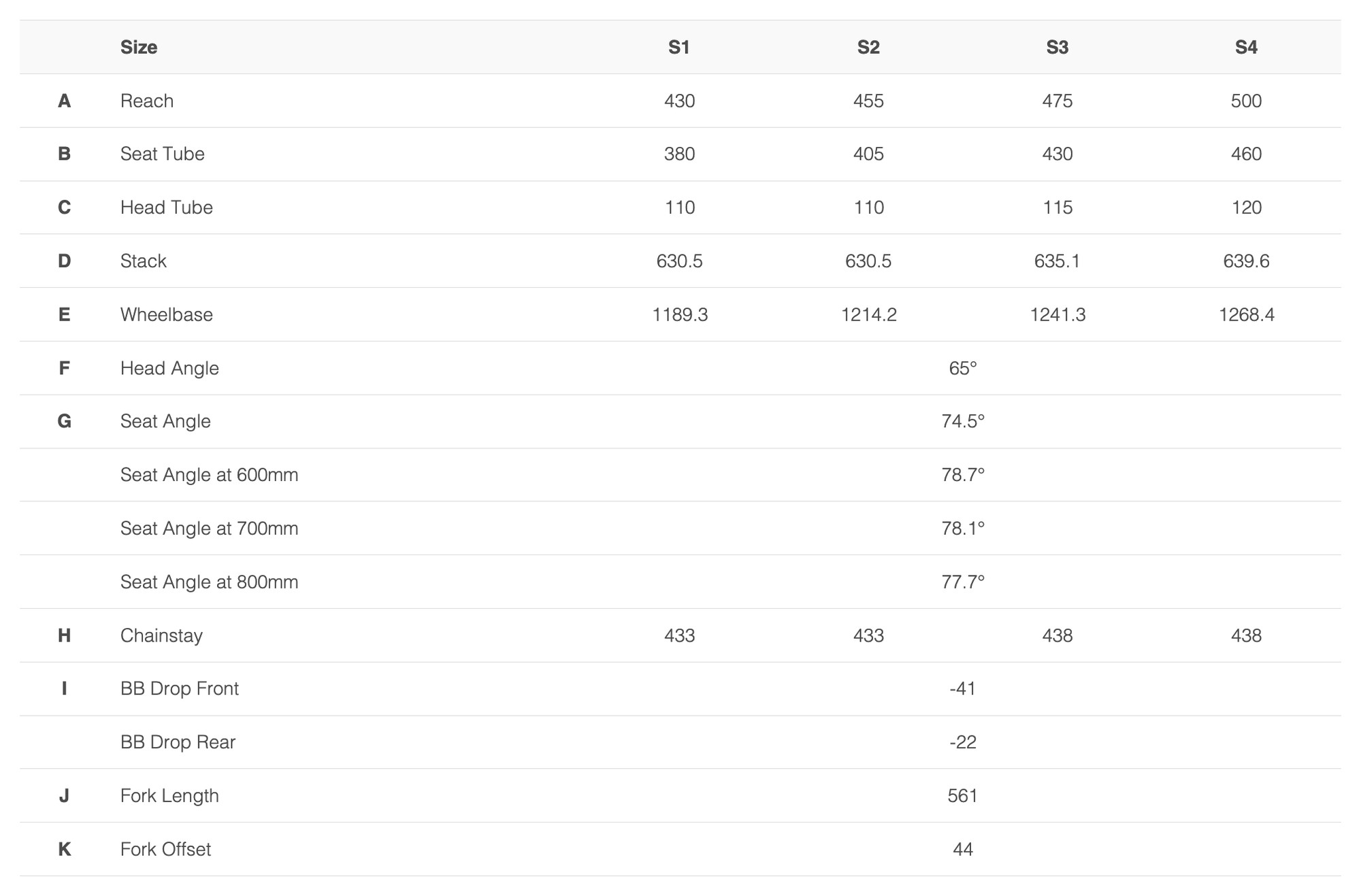Select the S2 size column header
The width and height of the screenshot is (1361, 896).
(868, 47)
